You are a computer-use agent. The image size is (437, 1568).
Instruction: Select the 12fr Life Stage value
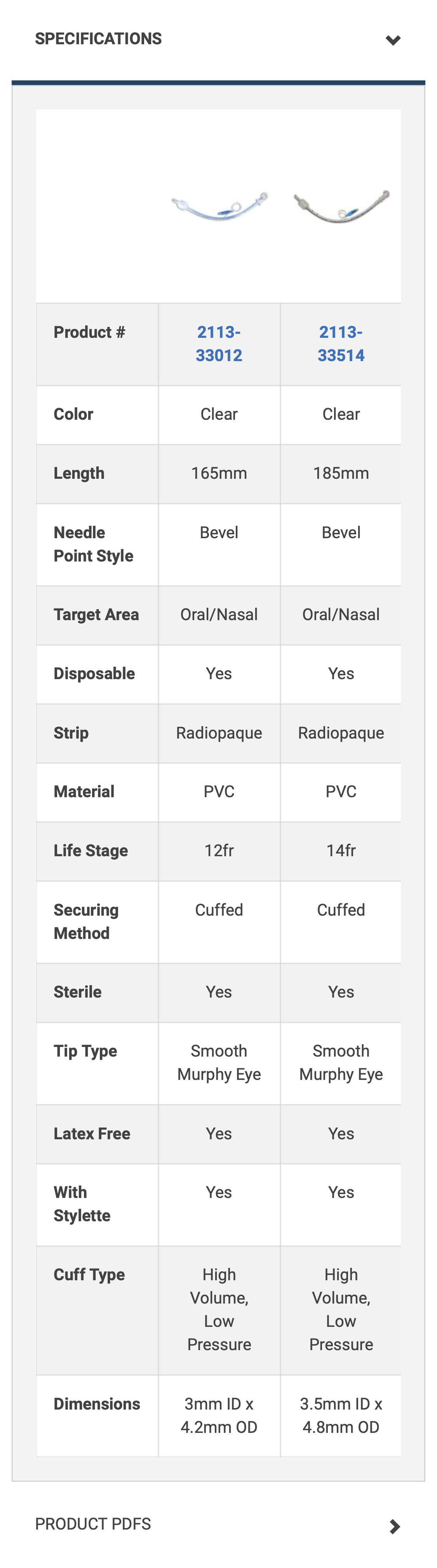pos(218,850)
